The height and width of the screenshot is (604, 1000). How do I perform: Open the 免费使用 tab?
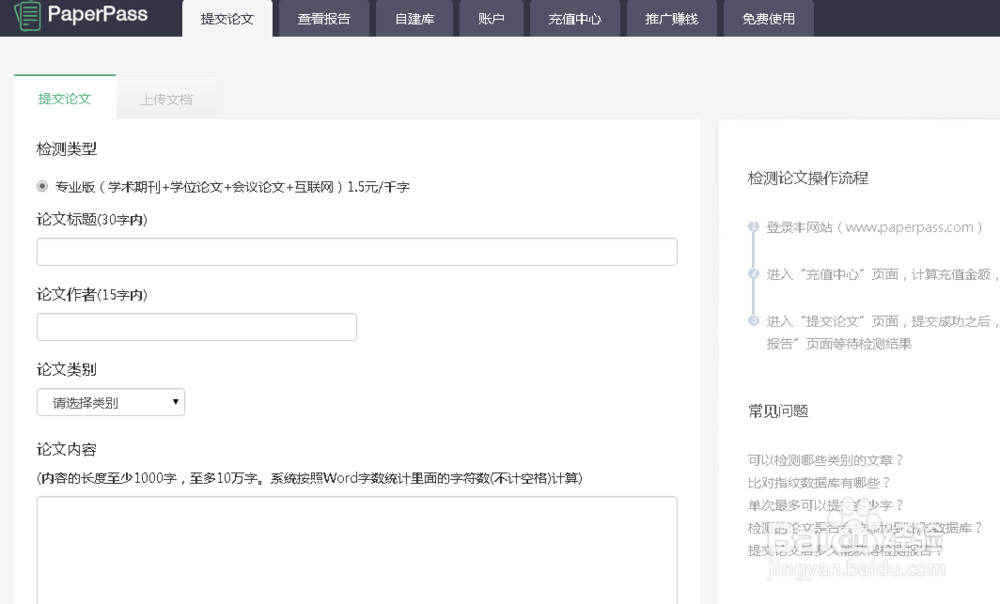pos(768,19)
